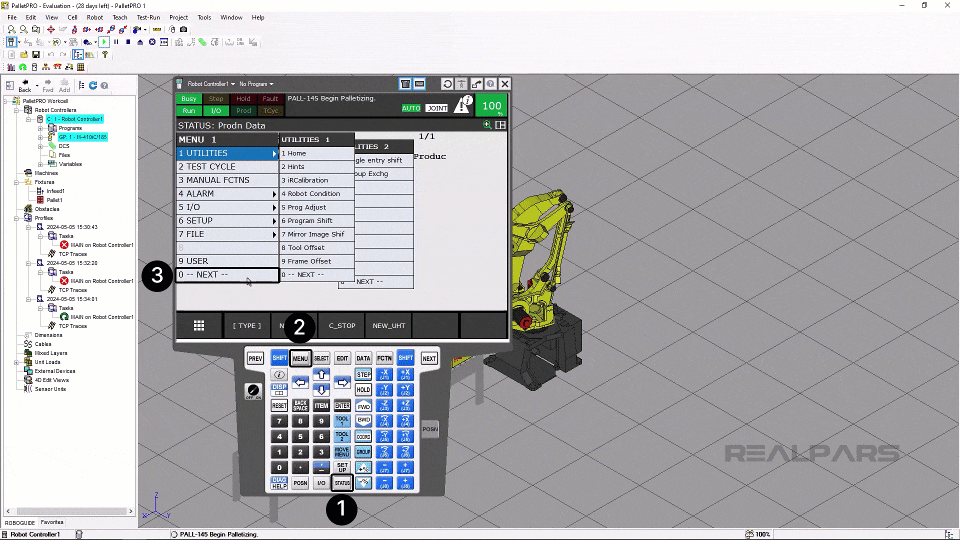Click the pendant down arrow key
Screen dimensions: 960x540
coord(321,390)
